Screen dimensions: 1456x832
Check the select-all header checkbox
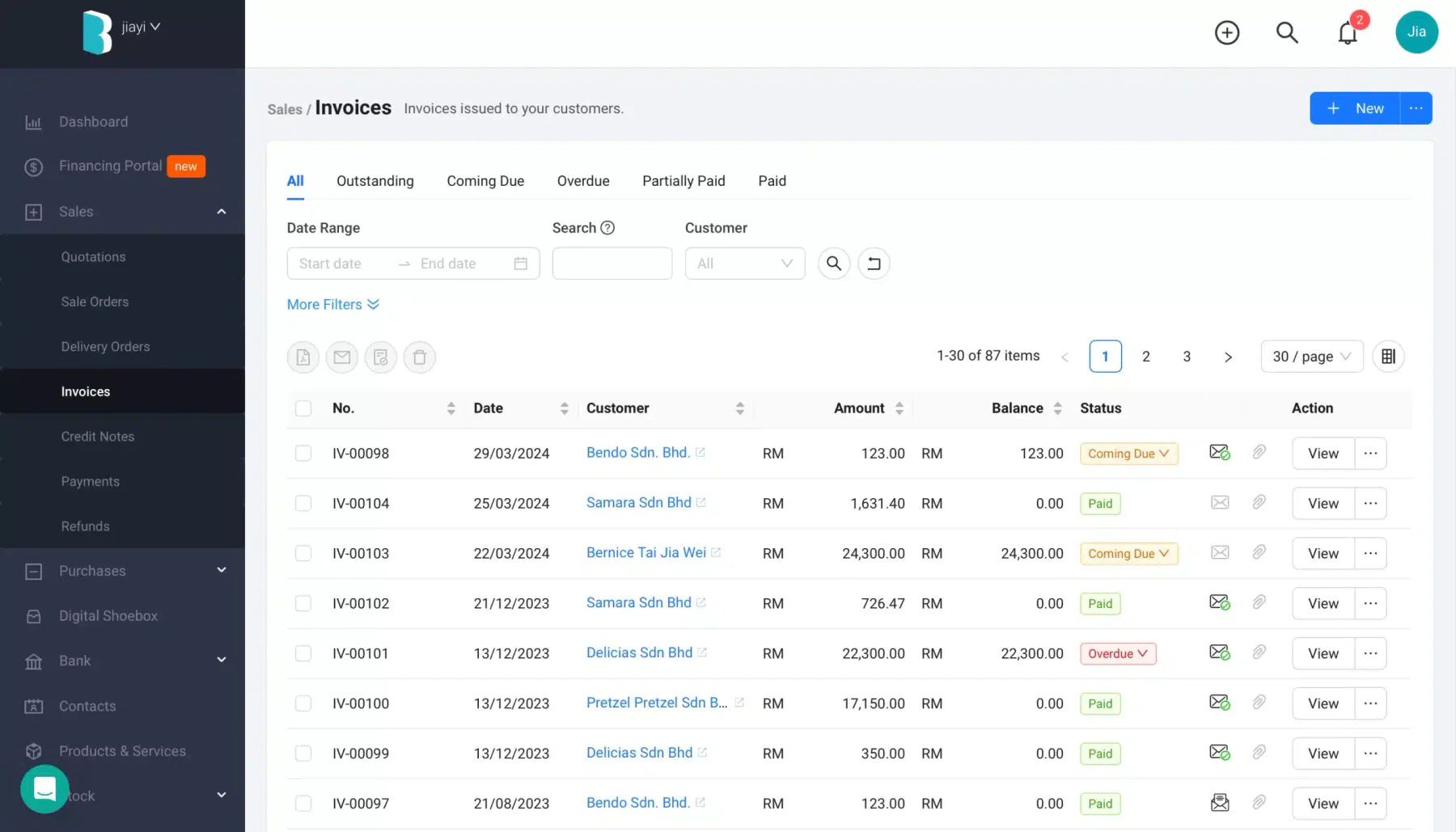303,408
